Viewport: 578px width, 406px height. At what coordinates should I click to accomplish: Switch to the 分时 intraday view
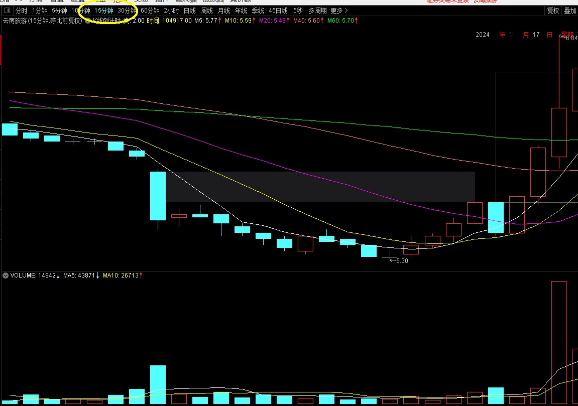point(21,11)
